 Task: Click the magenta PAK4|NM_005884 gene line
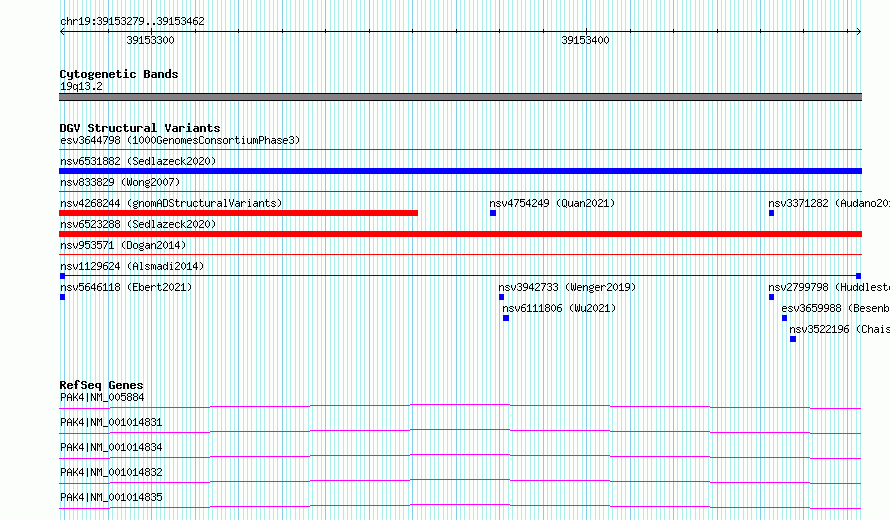(x=460, y=406)
